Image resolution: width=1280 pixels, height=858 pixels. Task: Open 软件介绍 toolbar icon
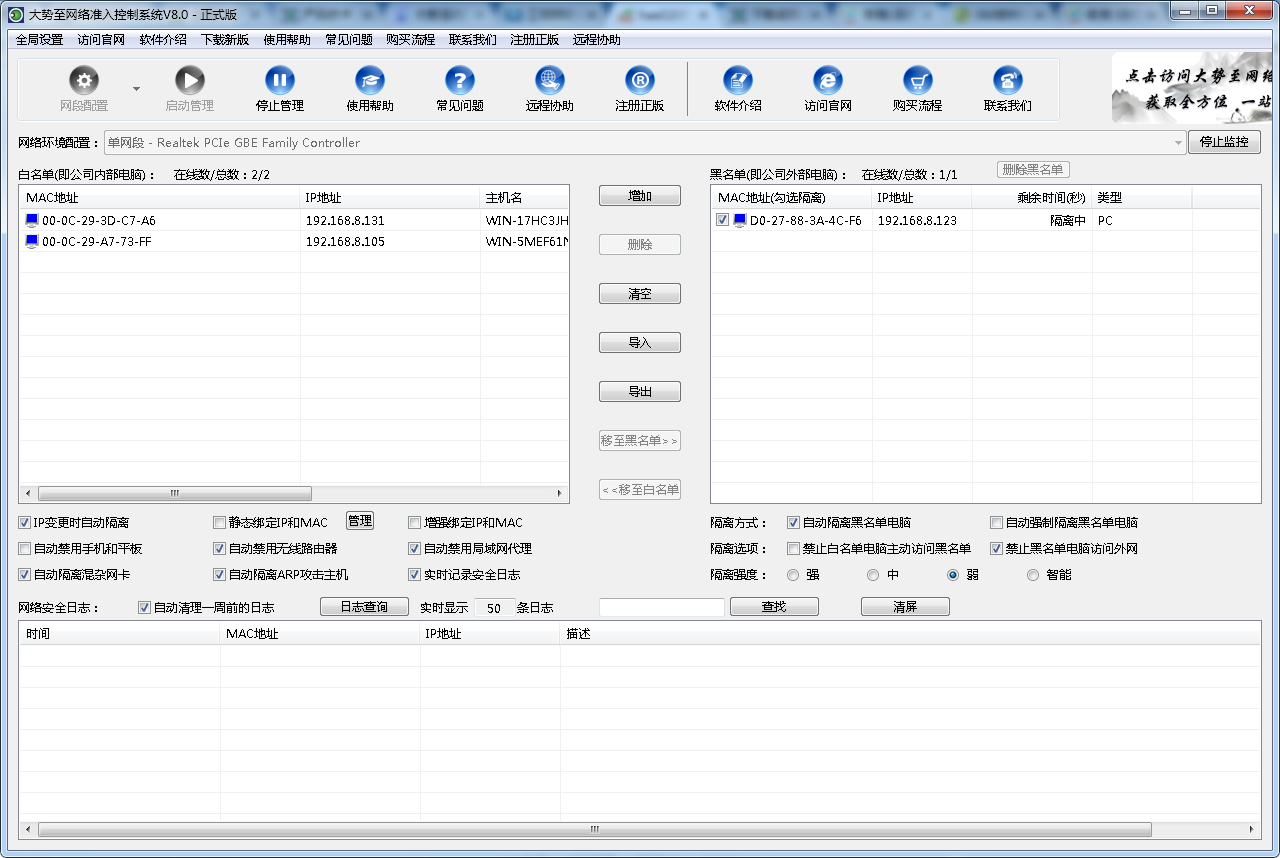tap(738, 82)
